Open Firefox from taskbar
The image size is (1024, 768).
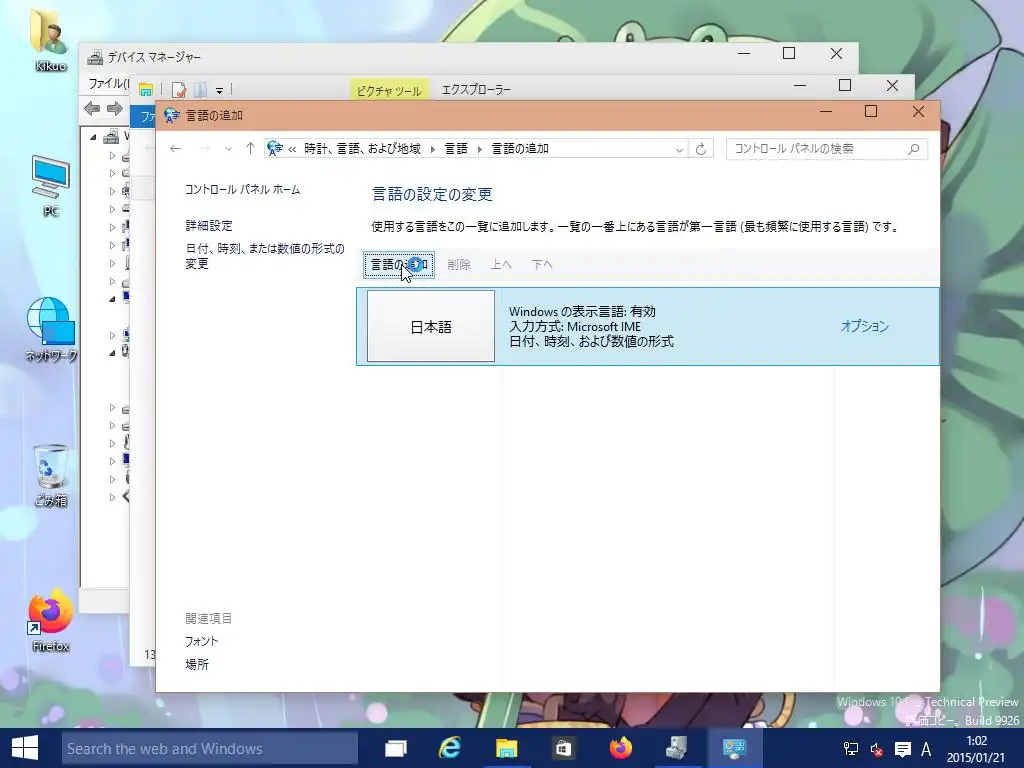[x=620, y=748]
